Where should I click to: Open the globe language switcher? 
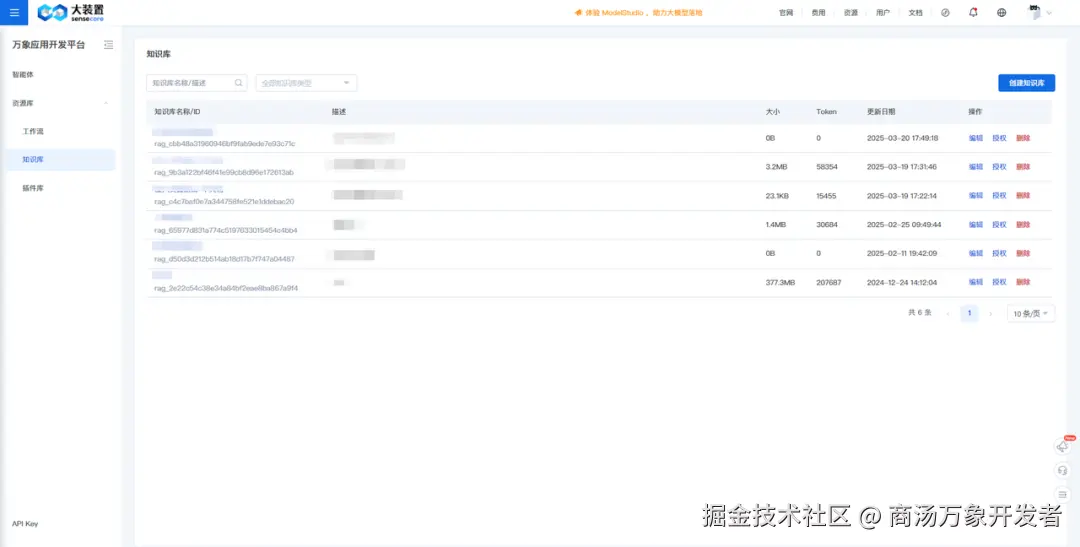(x=1001, y=12)
